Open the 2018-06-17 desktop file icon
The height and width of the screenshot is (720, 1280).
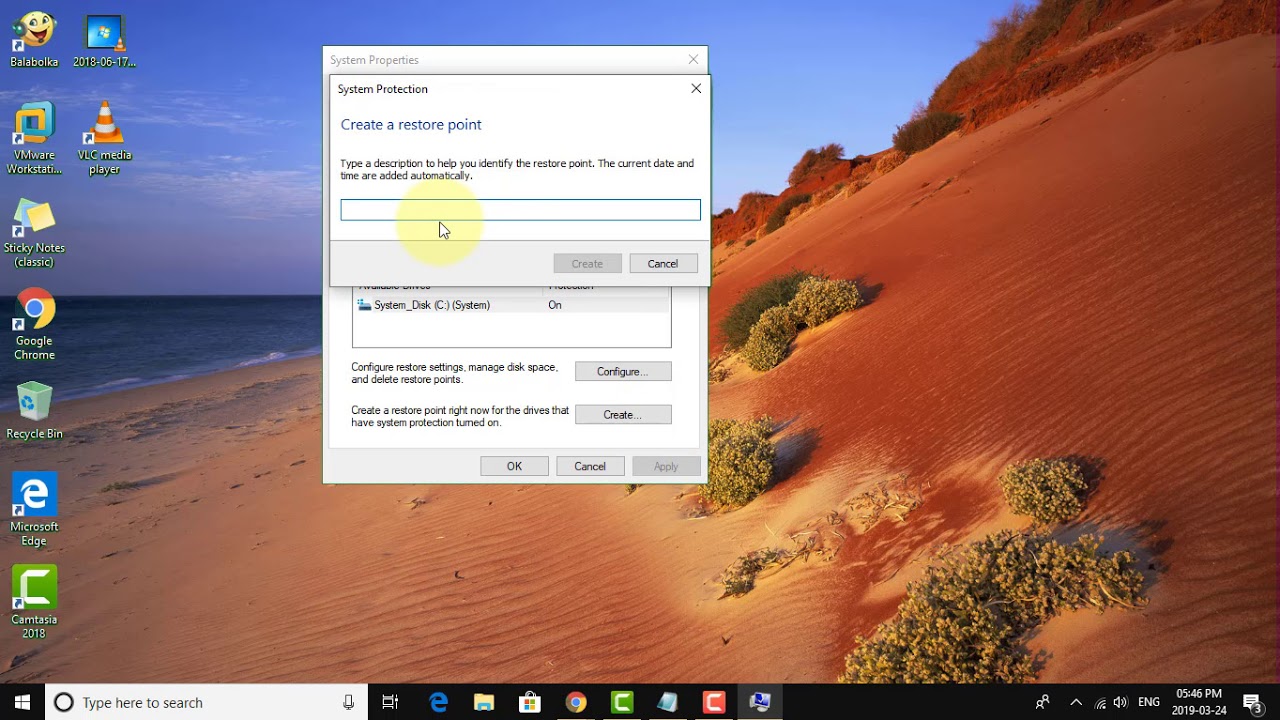(x=104, y=40)
